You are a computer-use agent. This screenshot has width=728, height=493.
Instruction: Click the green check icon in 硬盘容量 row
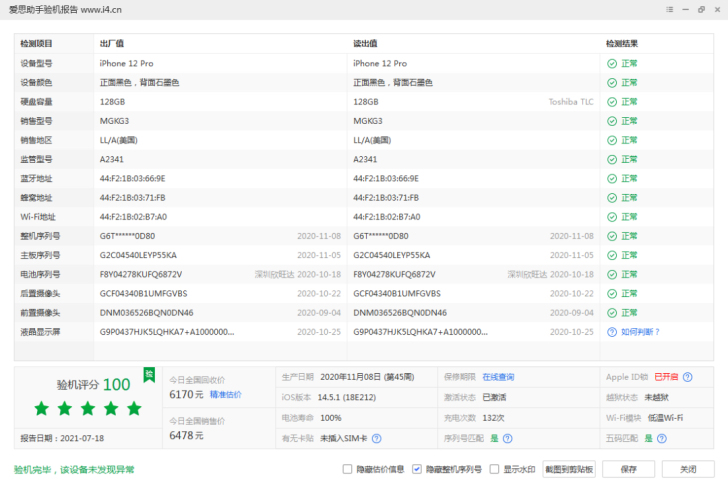(x=612, y=102)
